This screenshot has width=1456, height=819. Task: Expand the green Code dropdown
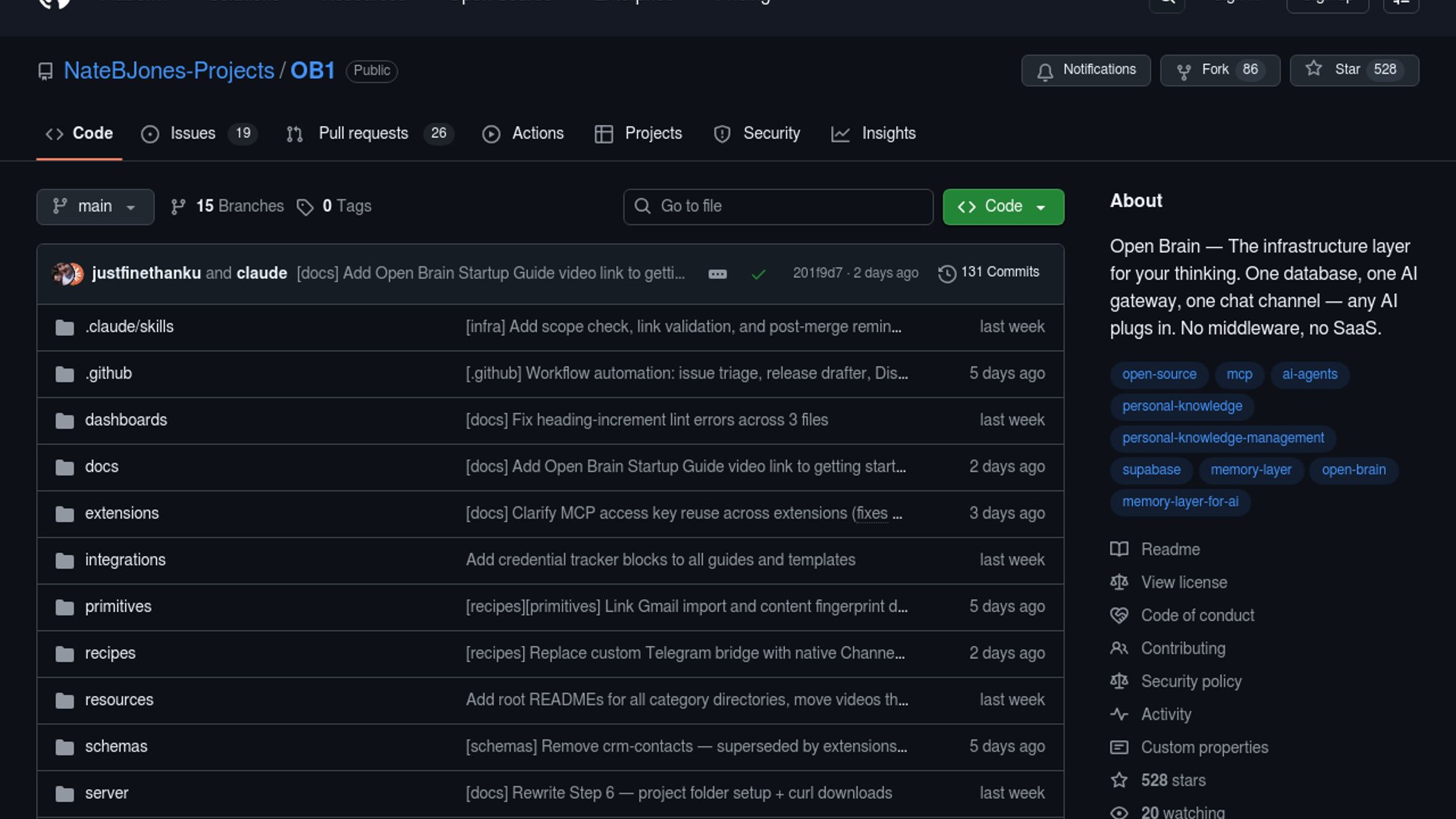point(1003,207)
